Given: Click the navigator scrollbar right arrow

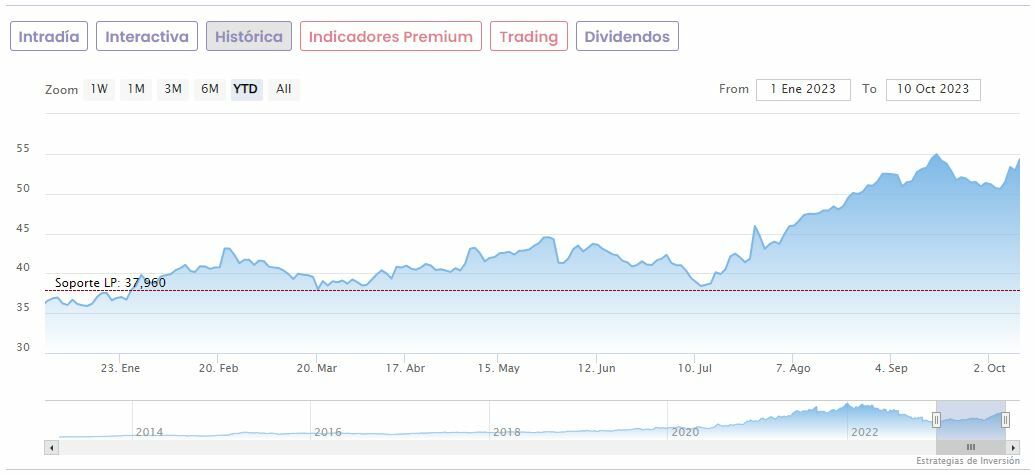Looking at the screenshot, I should (1013, 447).
